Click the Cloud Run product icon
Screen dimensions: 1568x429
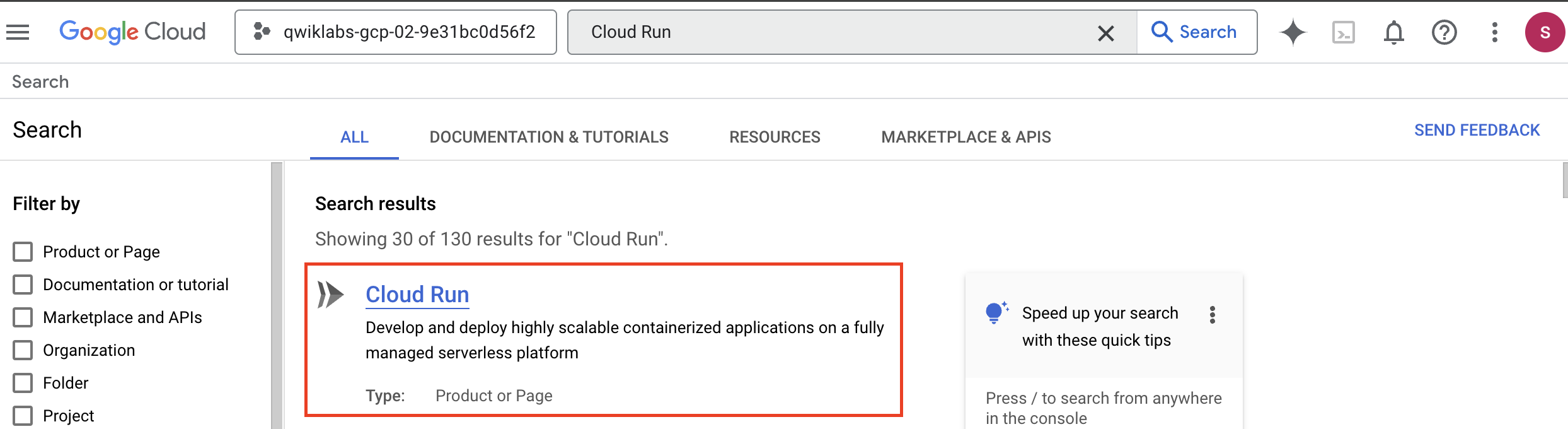coord(331,295)
